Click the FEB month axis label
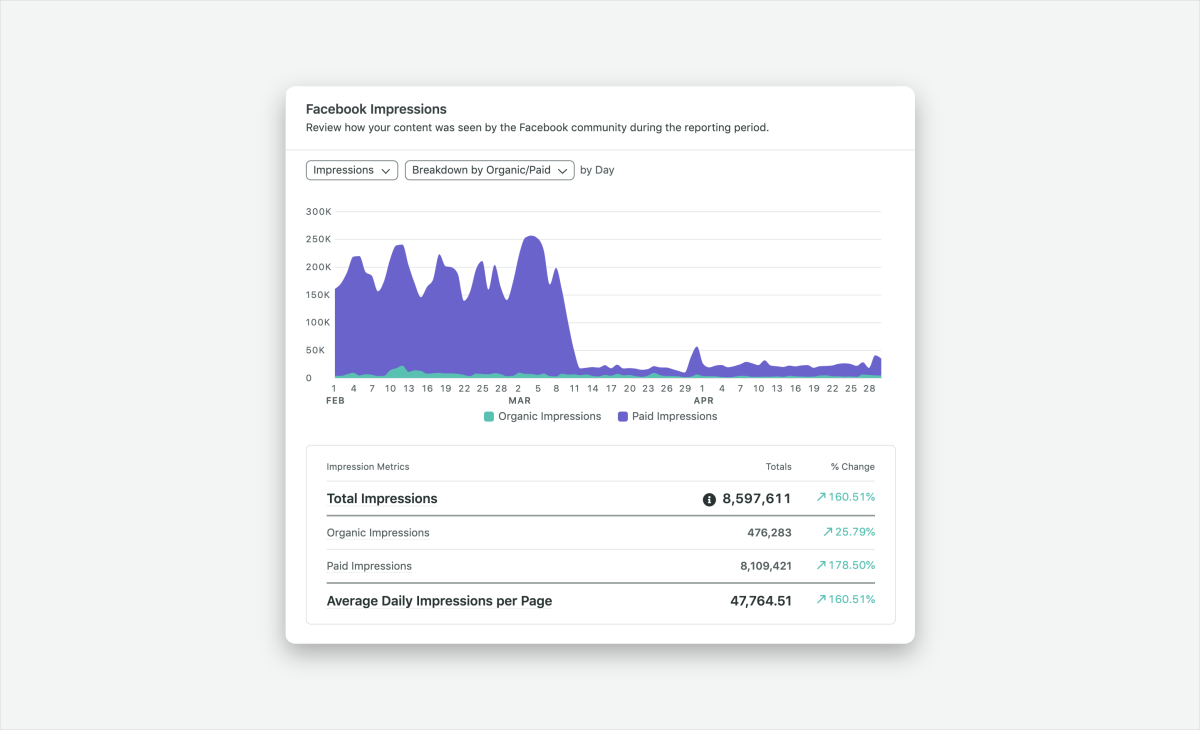This screenshot has width=1200, height=730. [335, 400]
